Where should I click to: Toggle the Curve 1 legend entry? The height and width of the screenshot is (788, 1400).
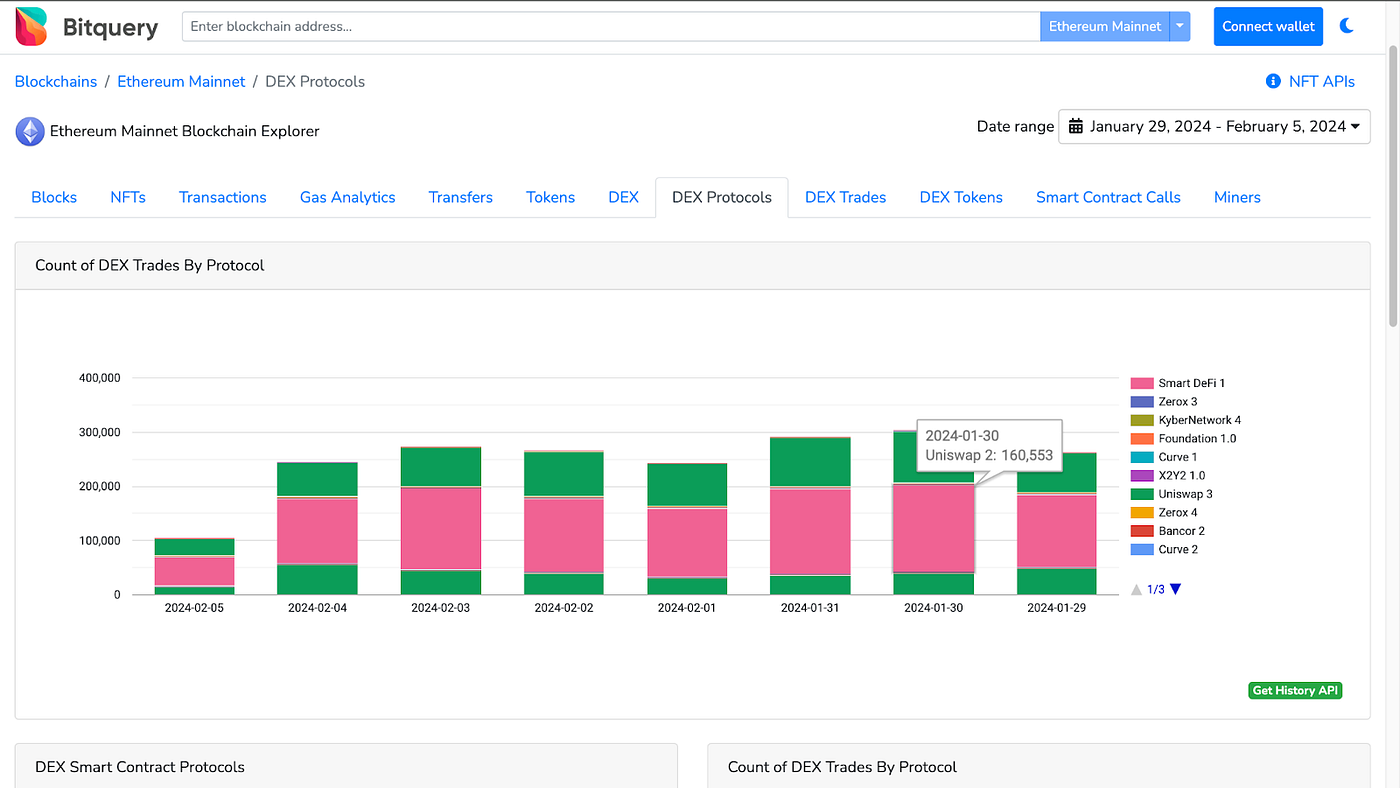[1176, 457]
